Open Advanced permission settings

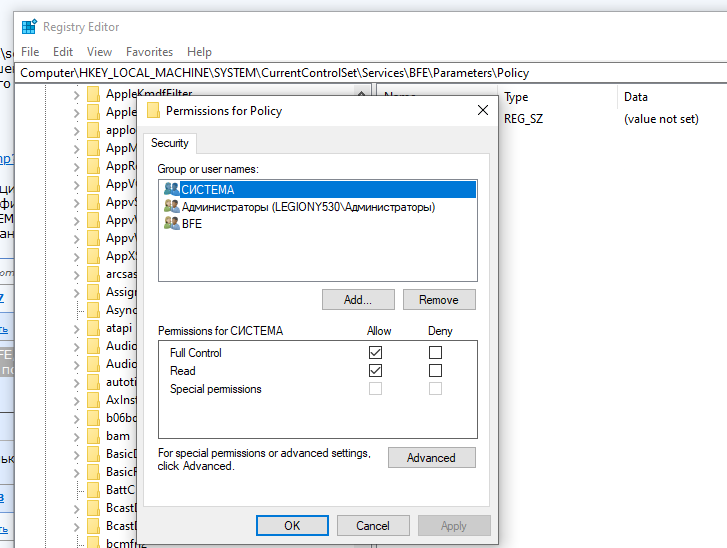431,458
